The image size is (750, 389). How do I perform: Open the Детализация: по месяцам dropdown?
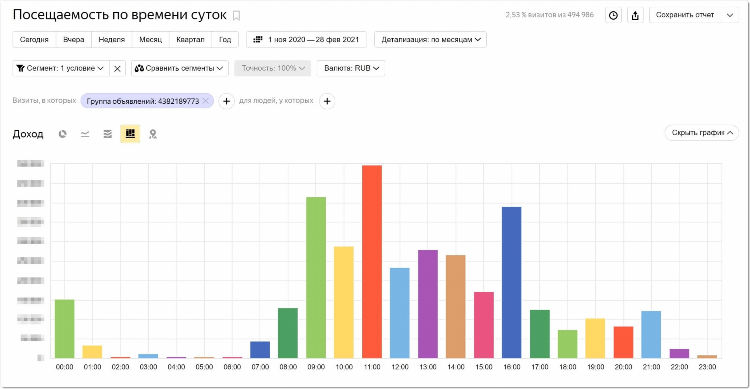click(x=430, y=40)
